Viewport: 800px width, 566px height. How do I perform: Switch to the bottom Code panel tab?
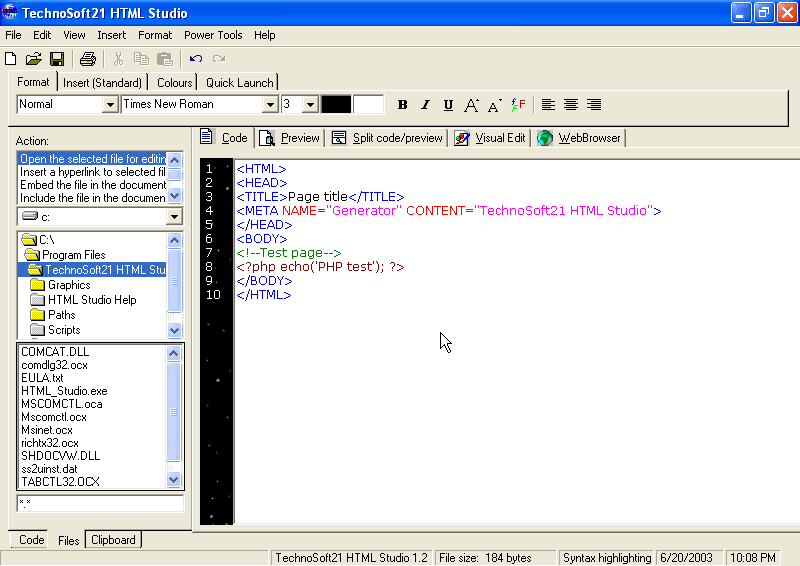(32, 540)
